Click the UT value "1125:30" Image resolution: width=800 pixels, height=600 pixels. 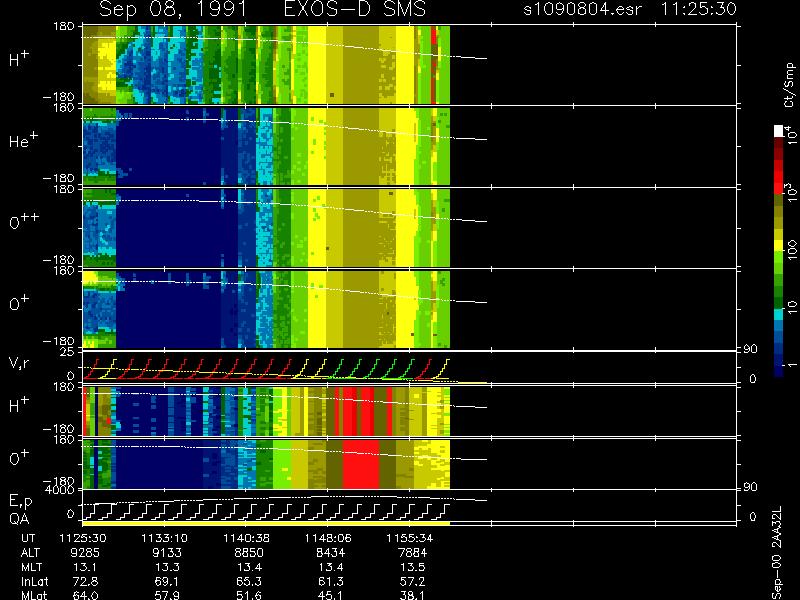point(83,538)
